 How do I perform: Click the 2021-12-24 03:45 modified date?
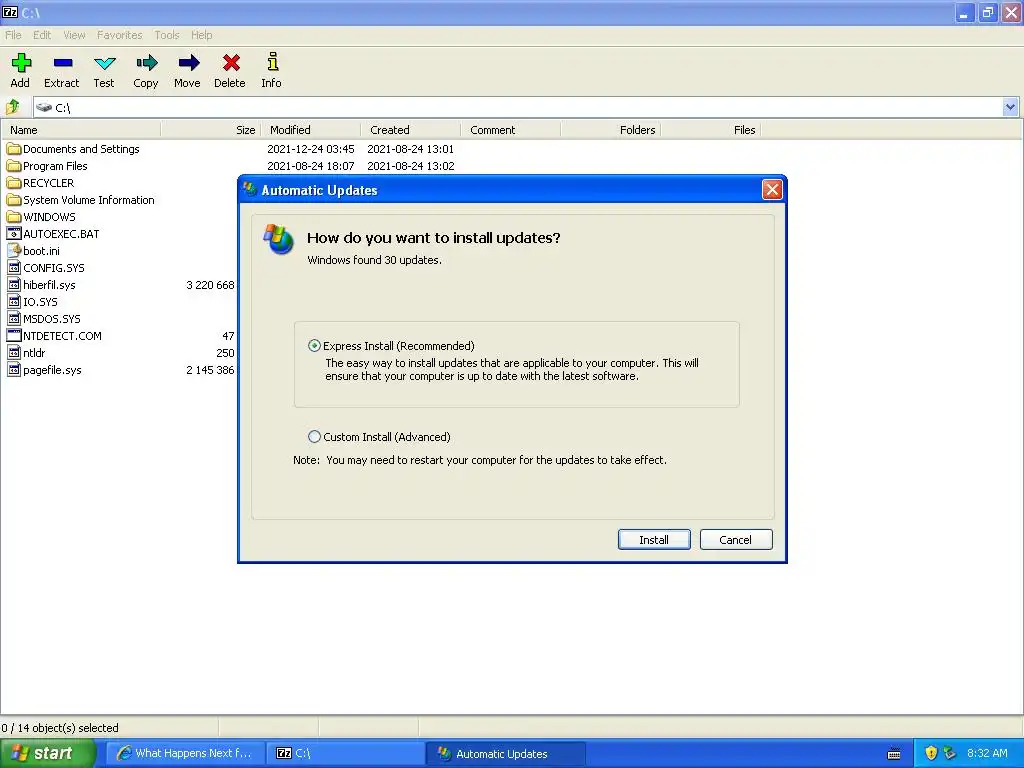coord(311,149)
